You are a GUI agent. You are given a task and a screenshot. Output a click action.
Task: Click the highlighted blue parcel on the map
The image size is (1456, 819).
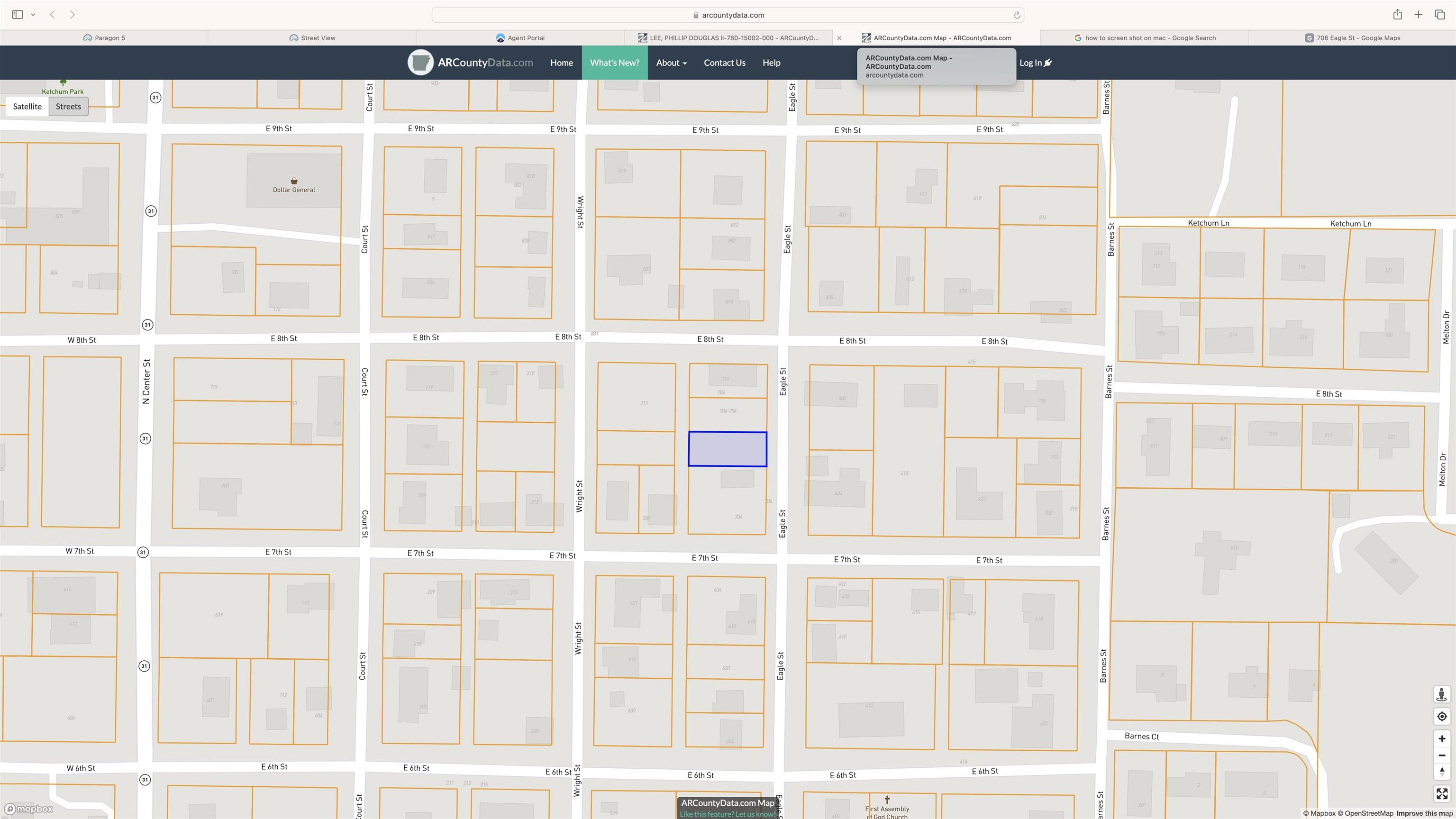[x=728, y=449]
